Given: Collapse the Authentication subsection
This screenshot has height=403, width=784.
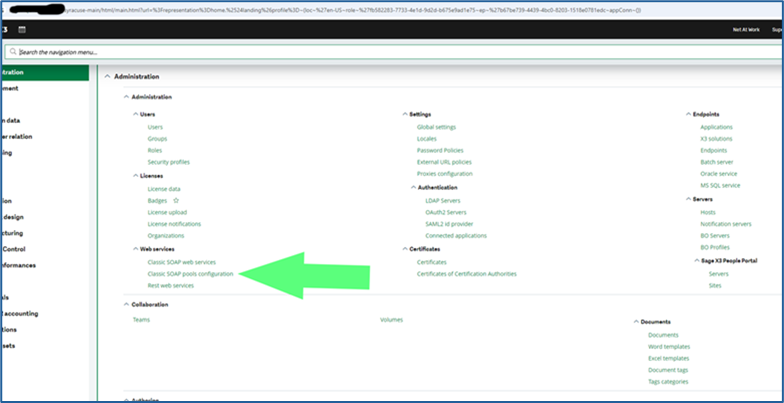Looking at the screenshot, I should [x=412, y=187].
